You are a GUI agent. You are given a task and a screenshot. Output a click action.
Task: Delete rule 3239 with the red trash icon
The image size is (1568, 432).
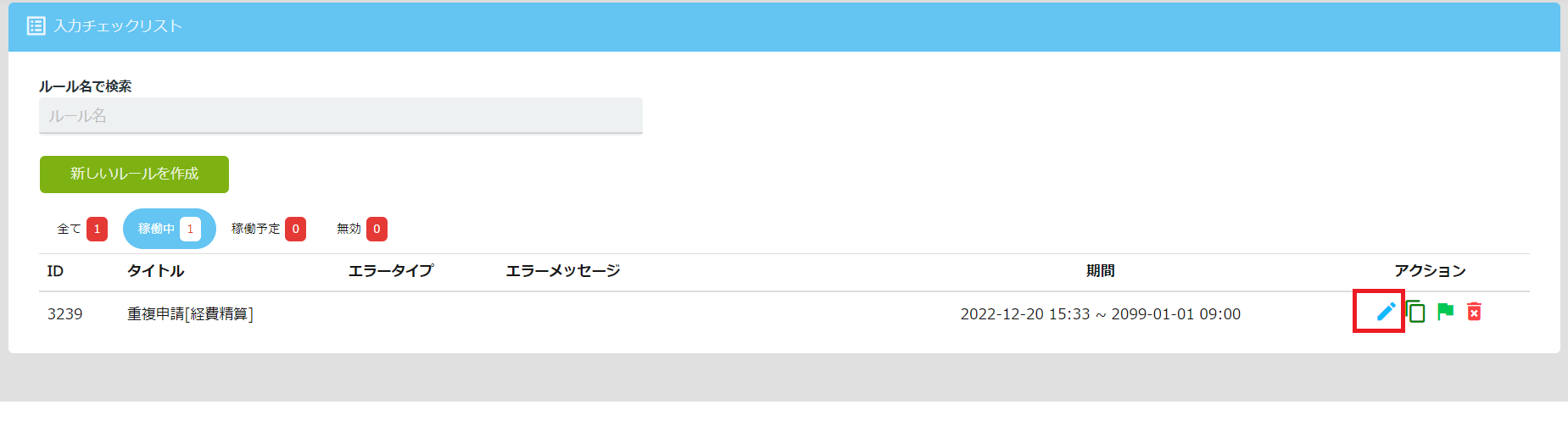tap(1475, 312)
